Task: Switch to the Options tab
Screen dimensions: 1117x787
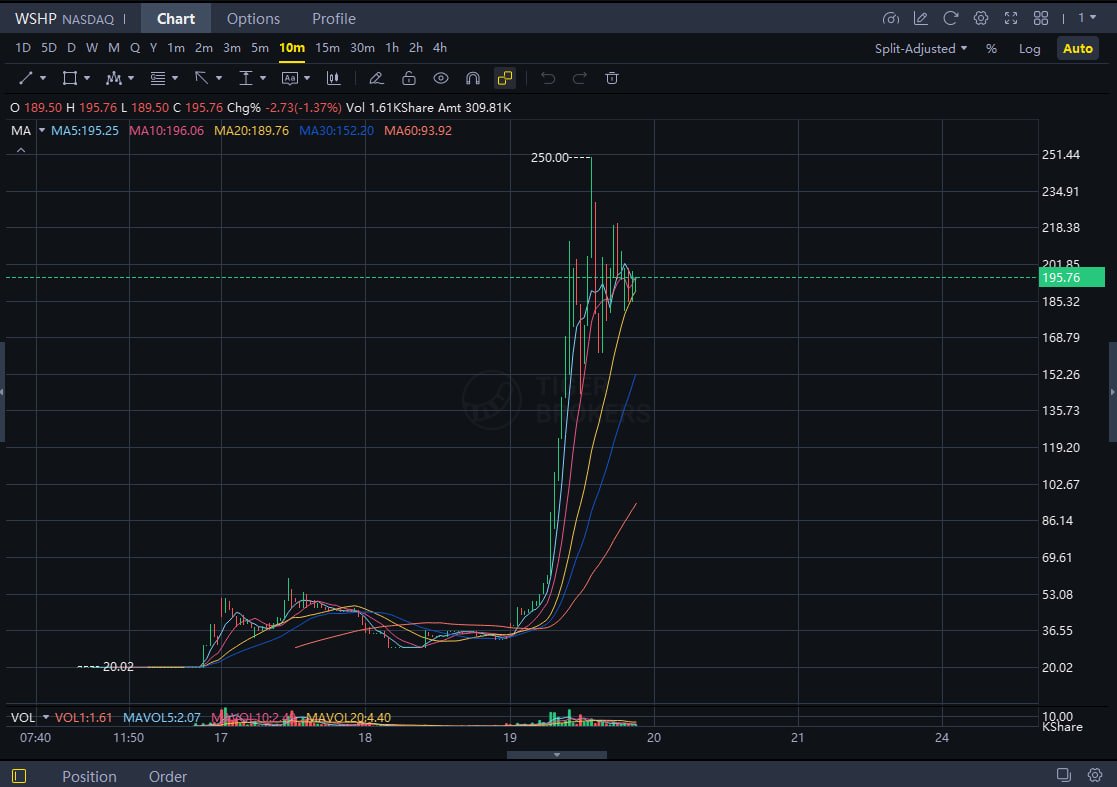Action: 253,18
